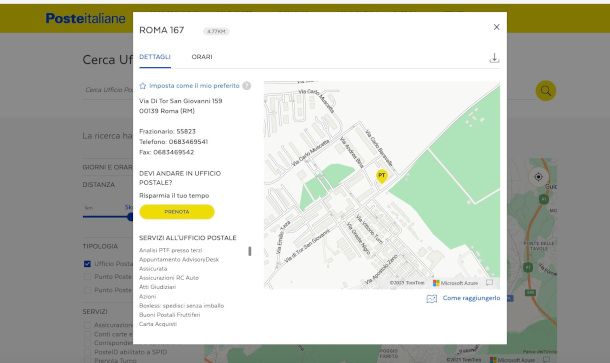610x363 pixels.
Task: Select 'Assicurazioni RC Auto' service
Action: coord(169,278)
